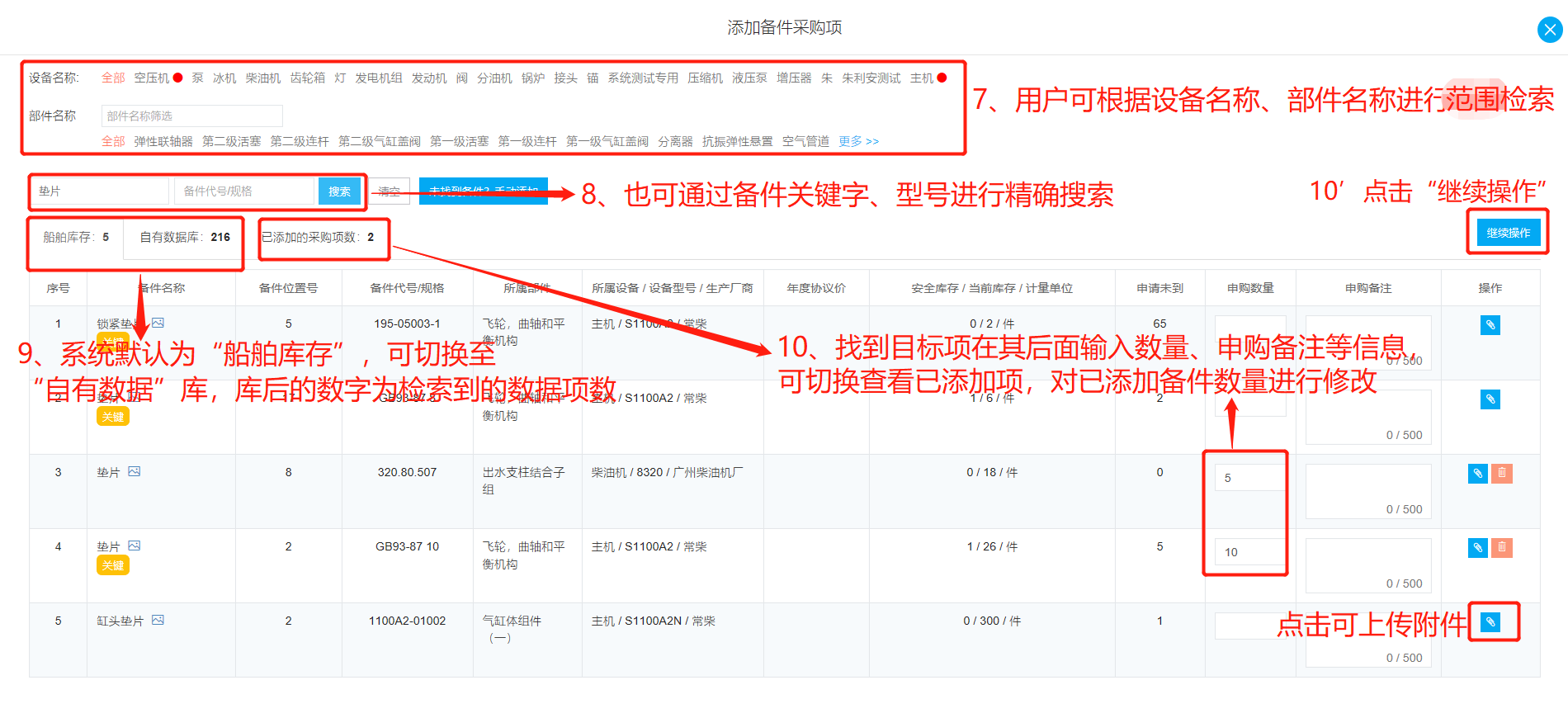Attach a file for row 1 锁紧垫片
1568x718 pixels.
click(x=1490, y=324)
